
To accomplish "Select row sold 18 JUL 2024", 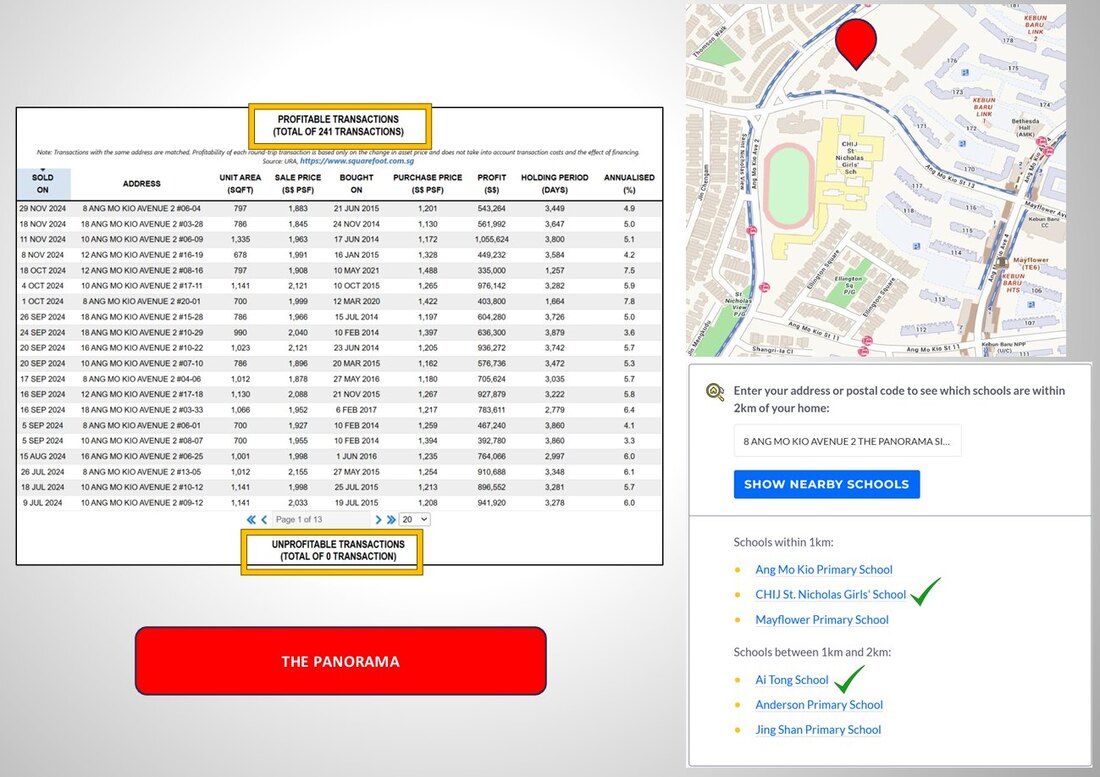I will pos(340,487).
